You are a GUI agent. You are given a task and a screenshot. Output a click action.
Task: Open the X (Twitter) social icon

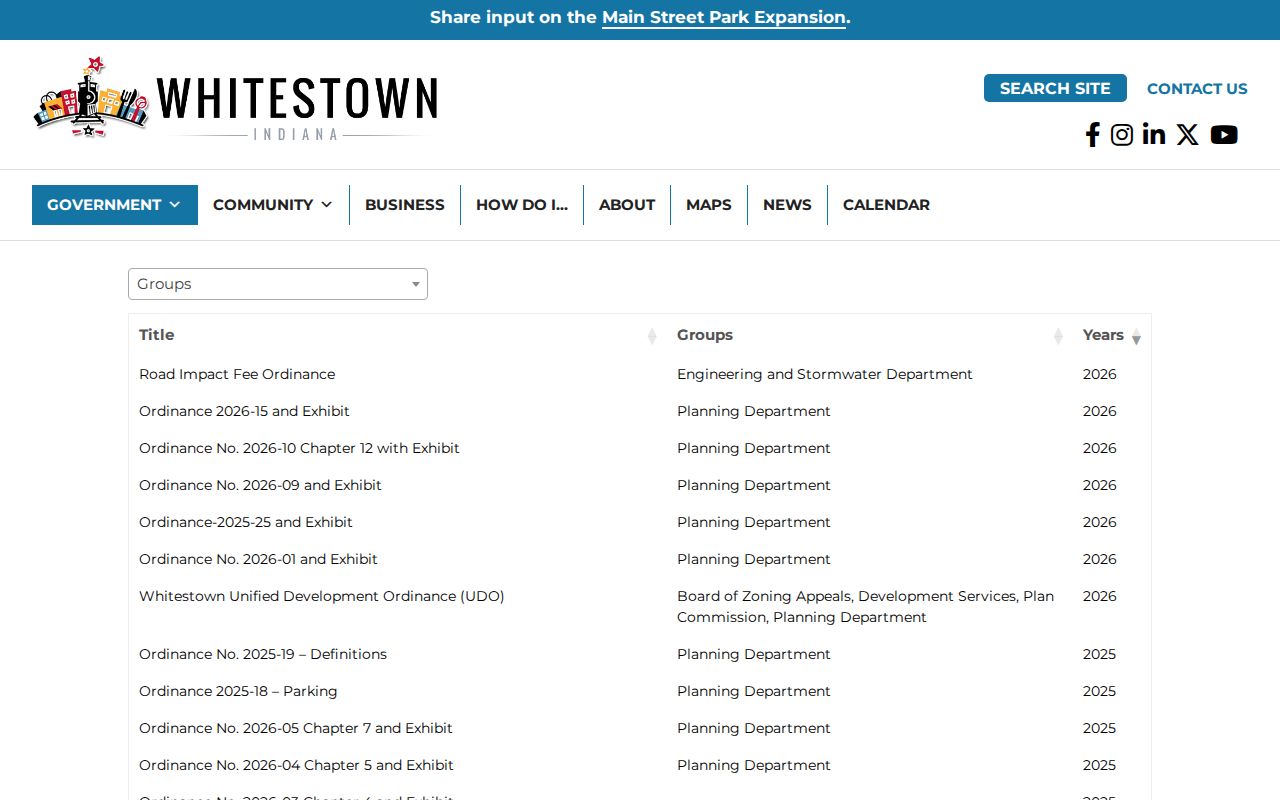pos(1187,135)
